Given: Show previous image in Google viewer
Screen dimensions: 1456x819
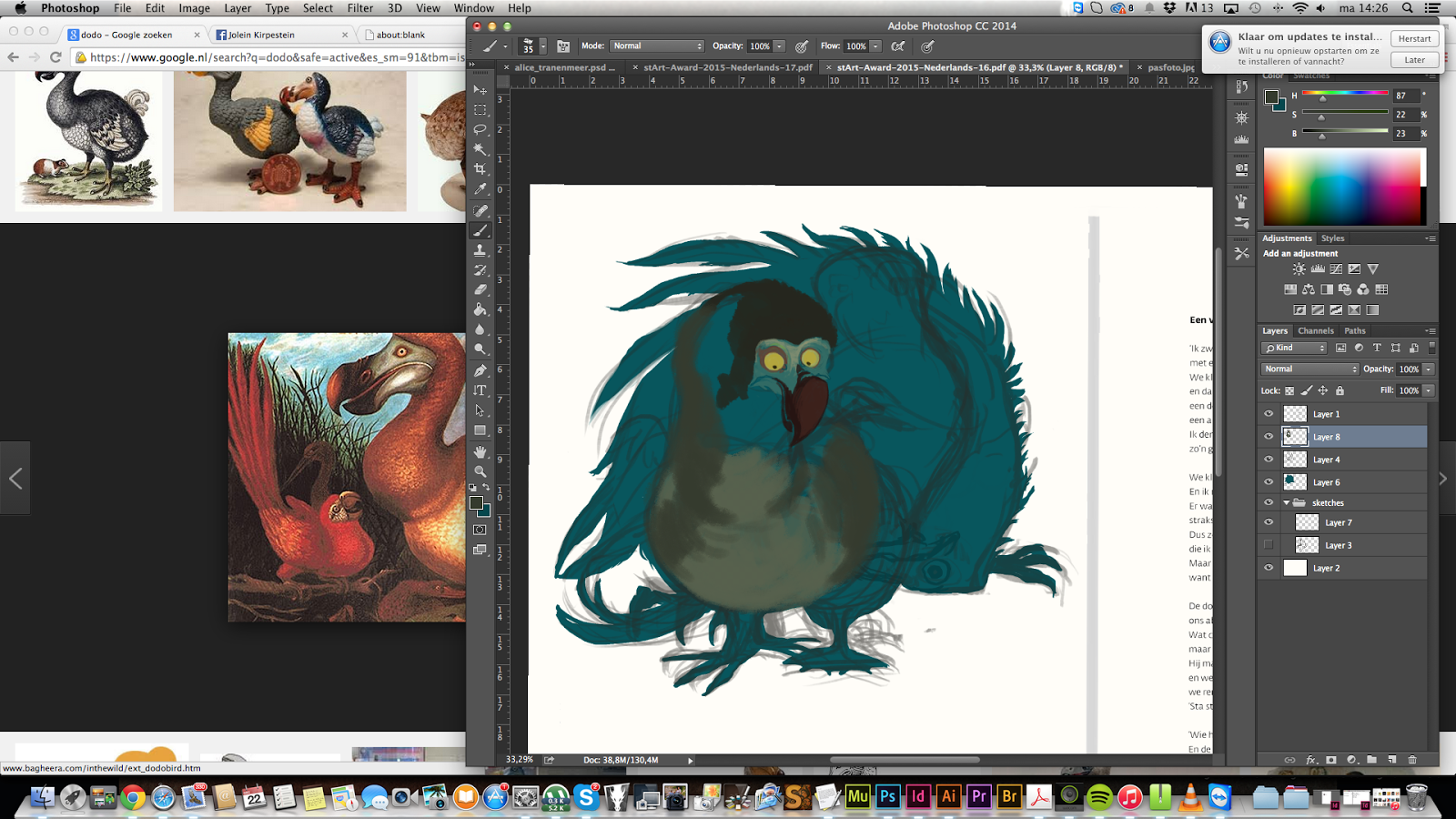Looking at the screenshot, I should [15, 479].
